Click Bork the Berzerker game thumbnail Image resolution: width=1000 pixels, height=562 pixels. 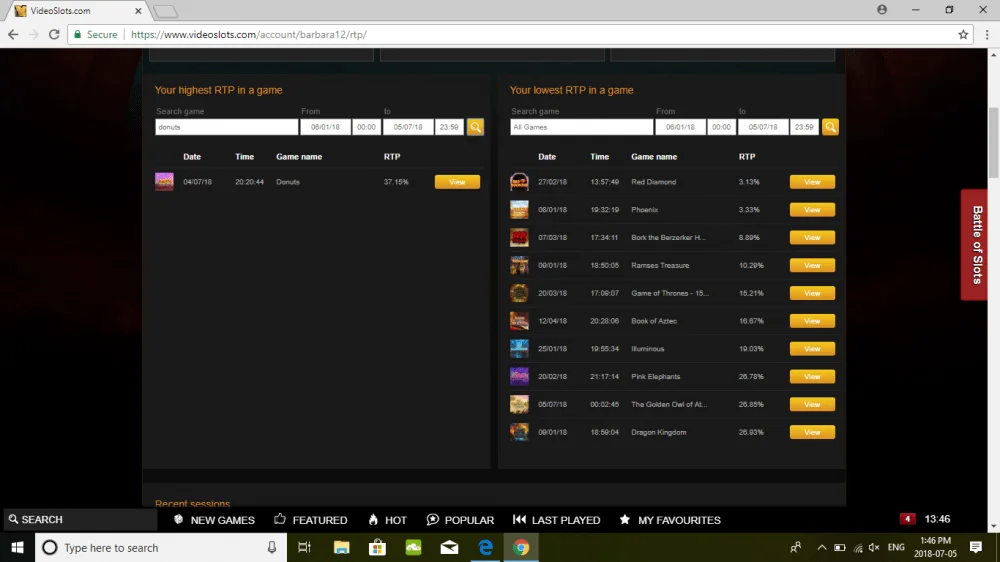click(x=519, y=237)
